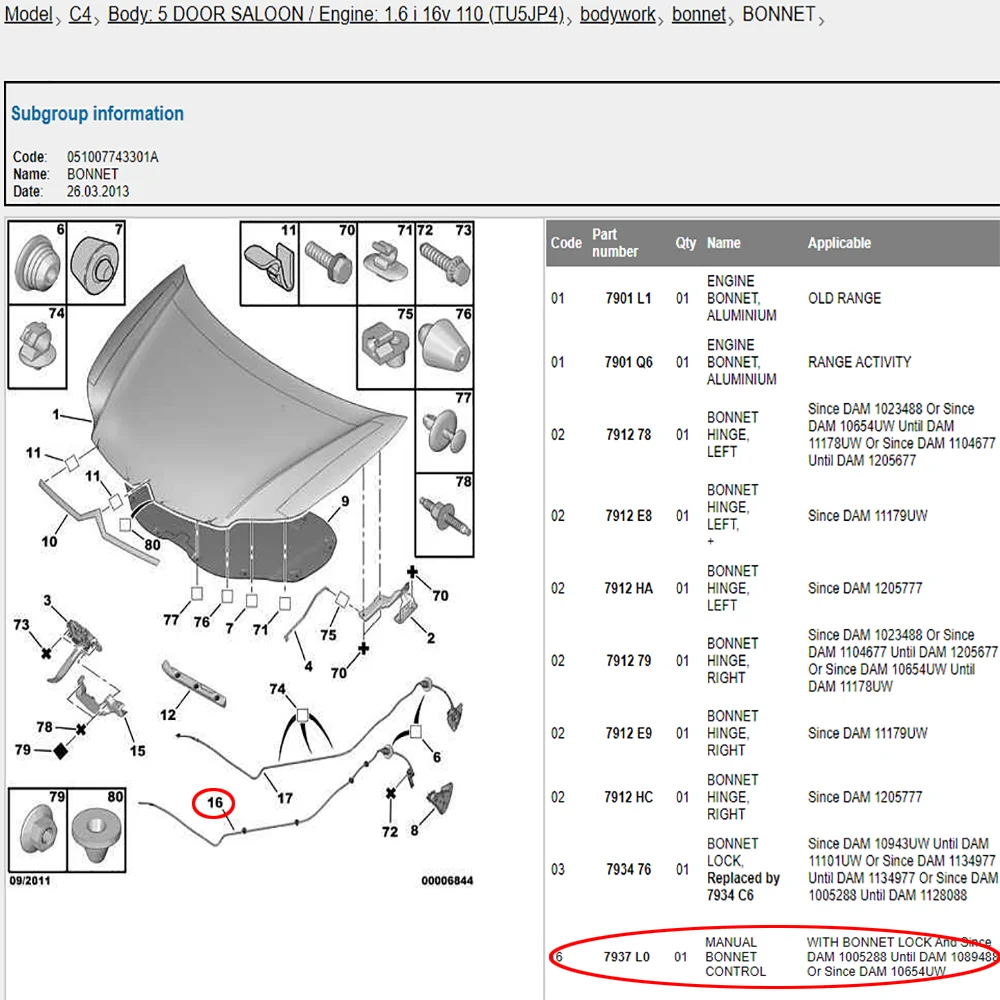Open the C4 breadcrumb link
The height and width of the screenshot is (1000, 1000).
coord(80,14)
